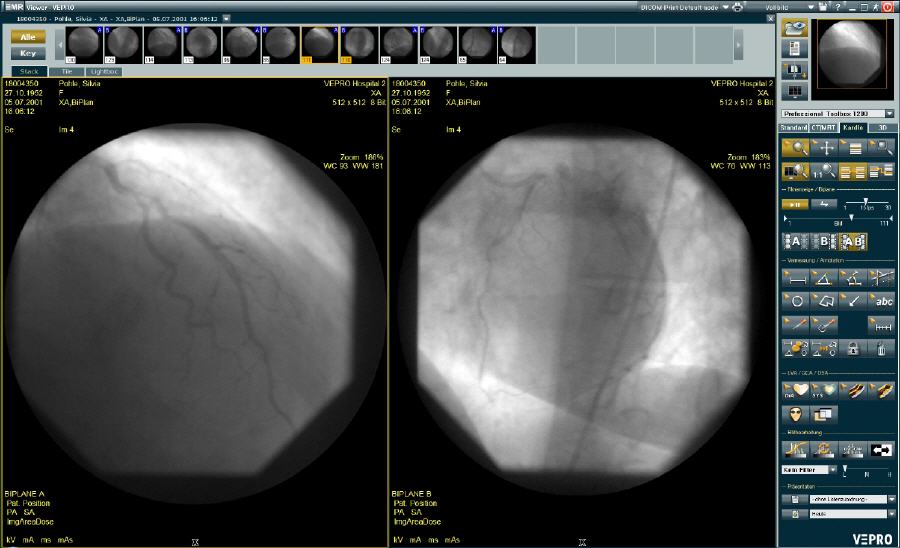
Task: Click the second histogram adjustment icon
Action: [824, 449]
